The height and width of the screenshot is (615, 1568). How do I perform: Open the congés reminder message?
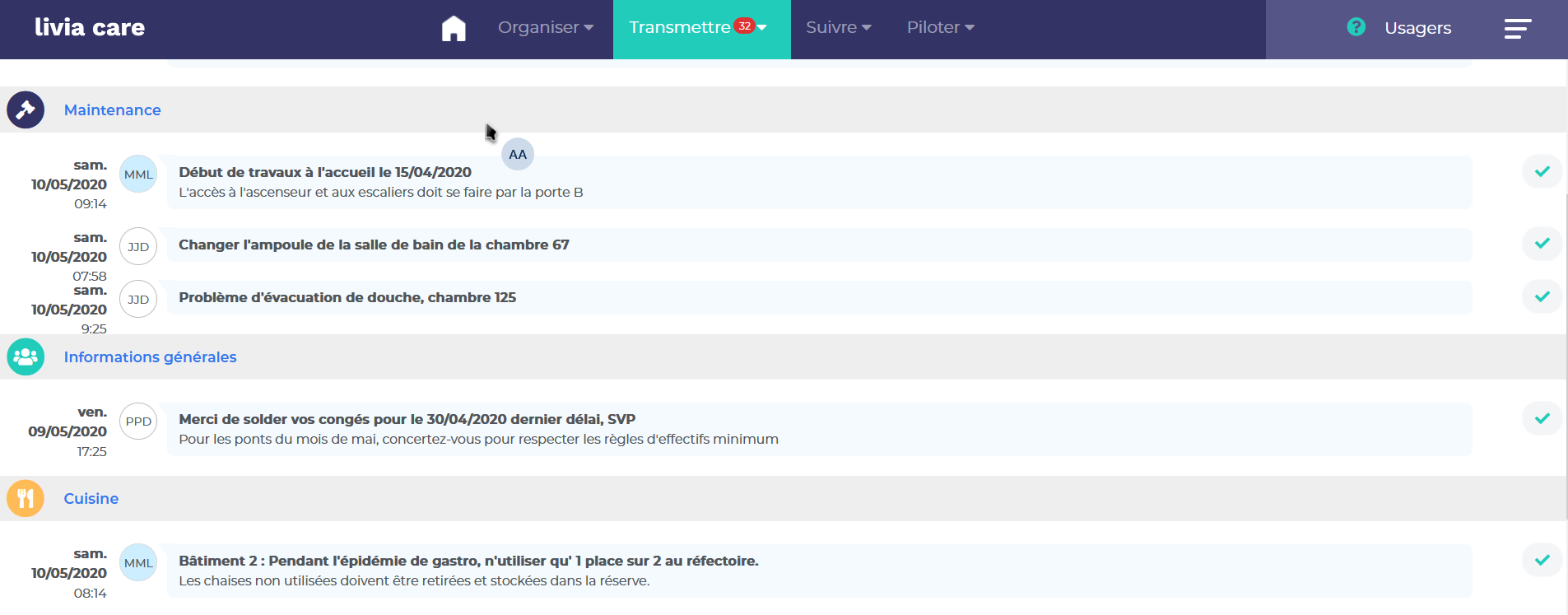point(407,419)
